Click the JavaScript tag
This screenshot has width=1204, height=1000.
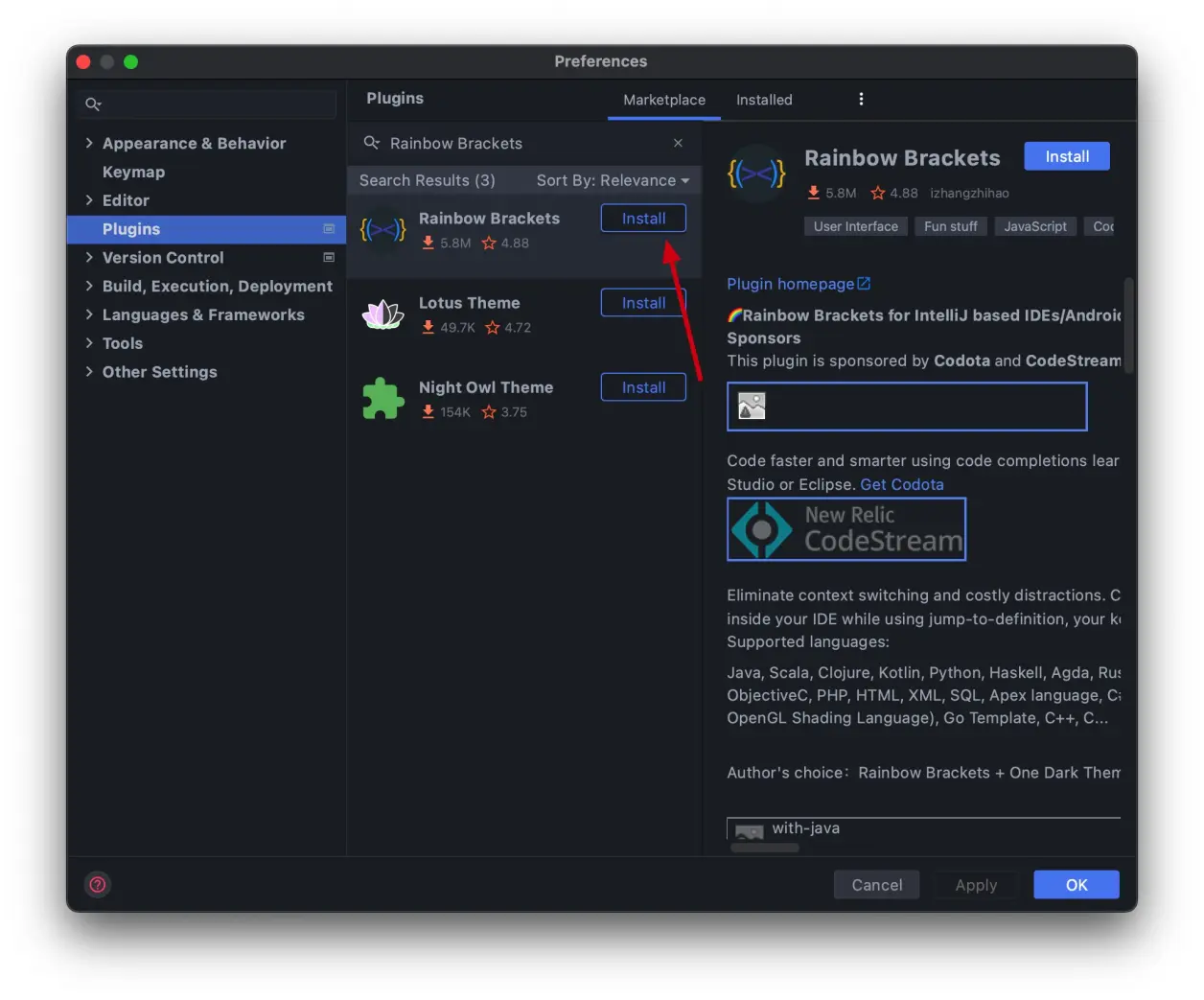click(x=1035, y=226)
